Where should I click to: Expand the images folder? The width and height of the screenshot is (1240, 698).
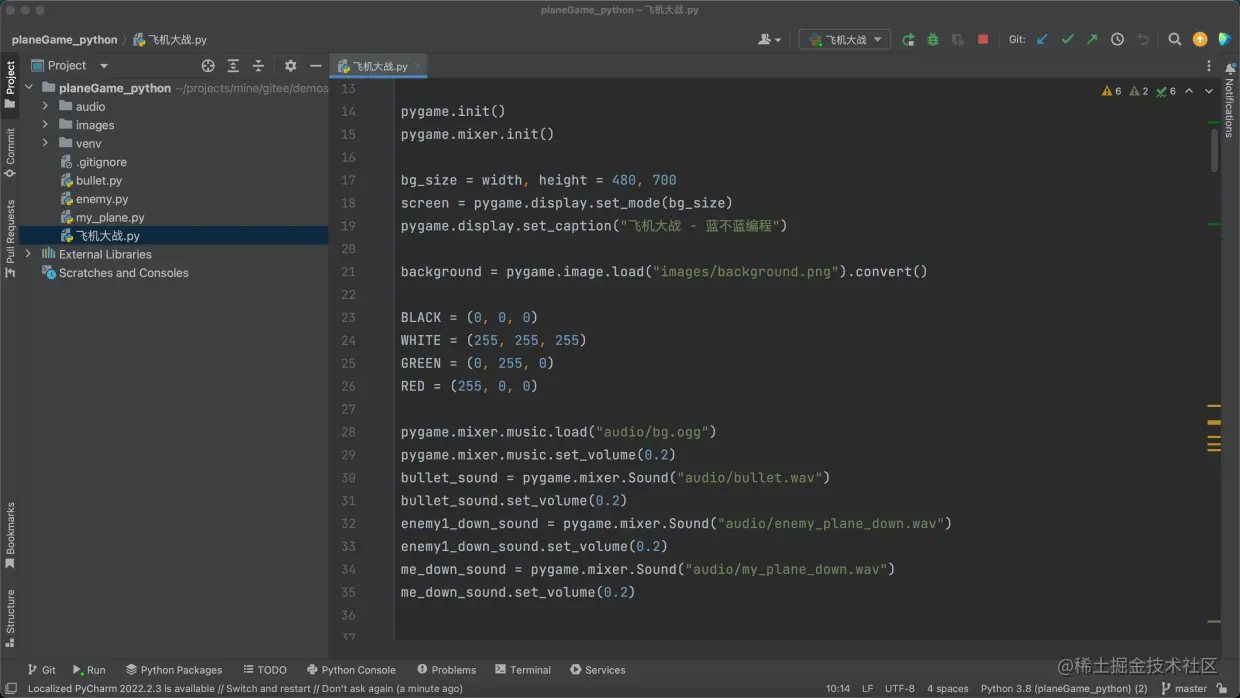click(x=45, y=125)
